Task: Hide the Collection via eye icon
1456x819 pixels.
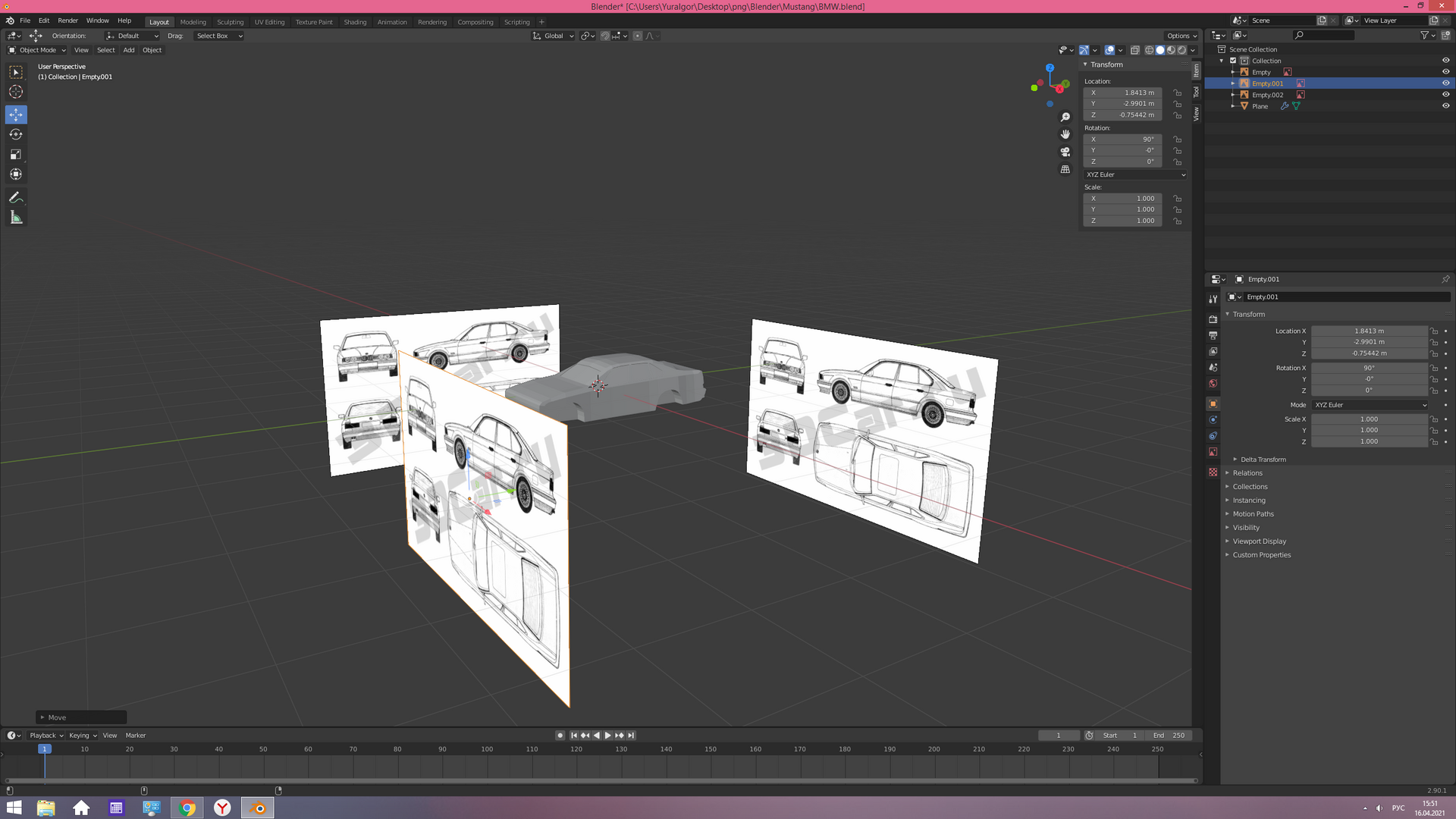Action: 1445,61
